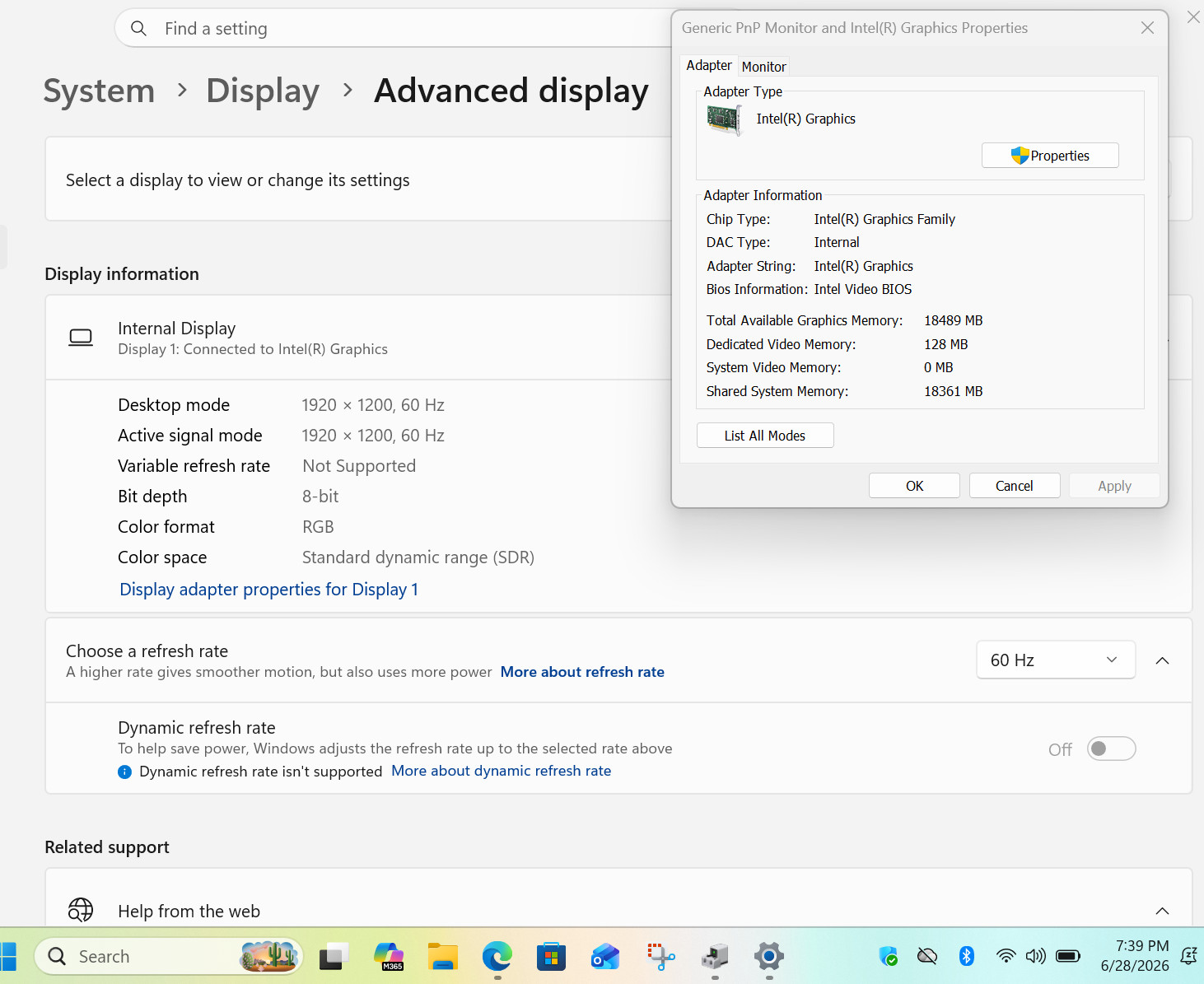Open Outlook icon in taskbar
Viewport: 1204px width, 984px height.
605,956
